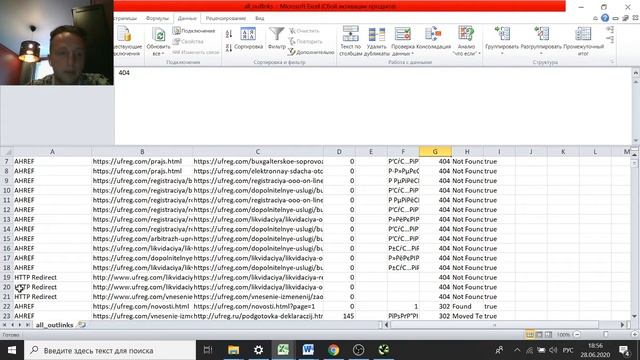Click Remove Duplicates (Удалить дубликаты)
The height and width of the screenshot is (360, 640).
point(376,41)
